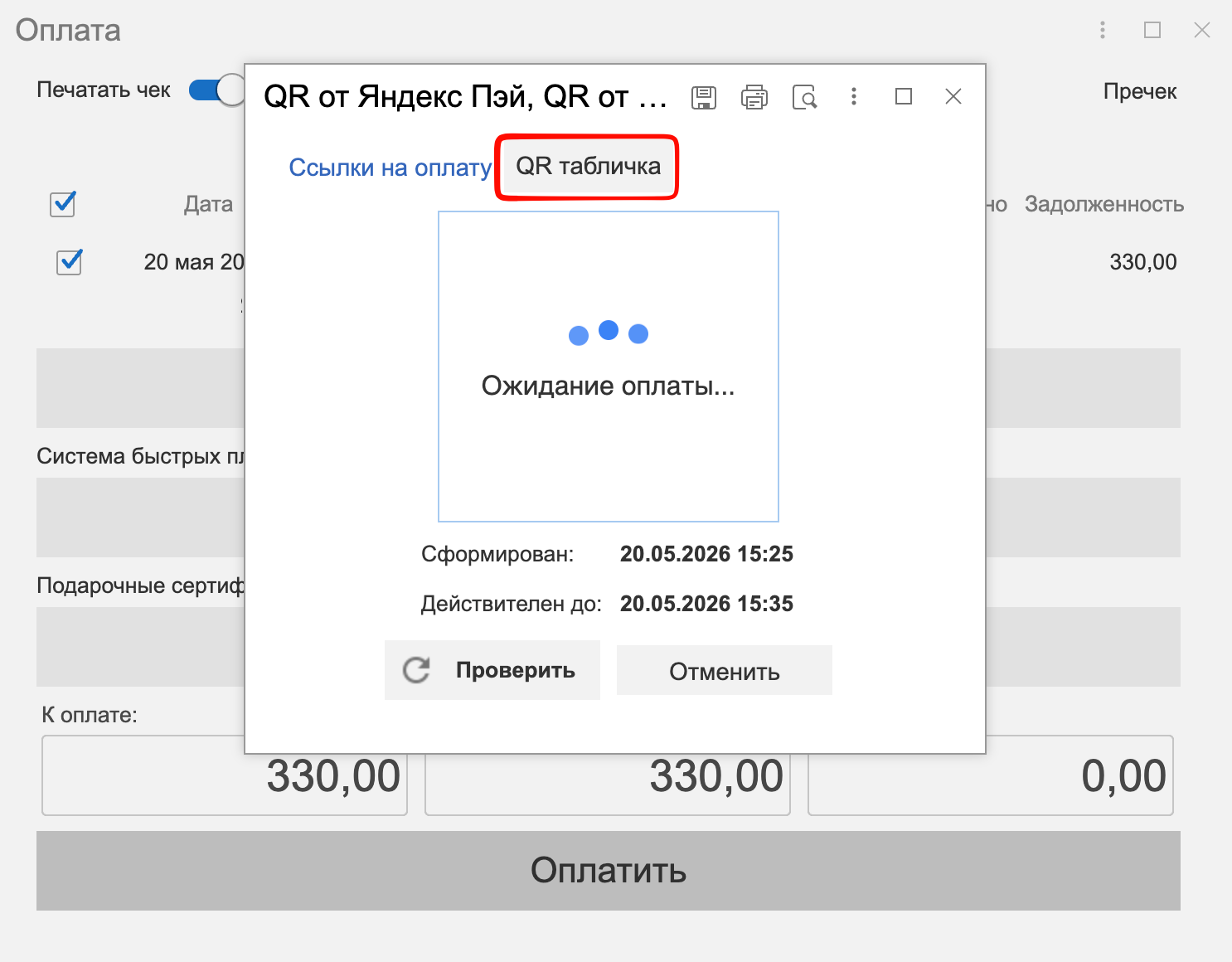Click the Пречек button in the Оплата window
1232x962 pixels.
pos(1140,91)
